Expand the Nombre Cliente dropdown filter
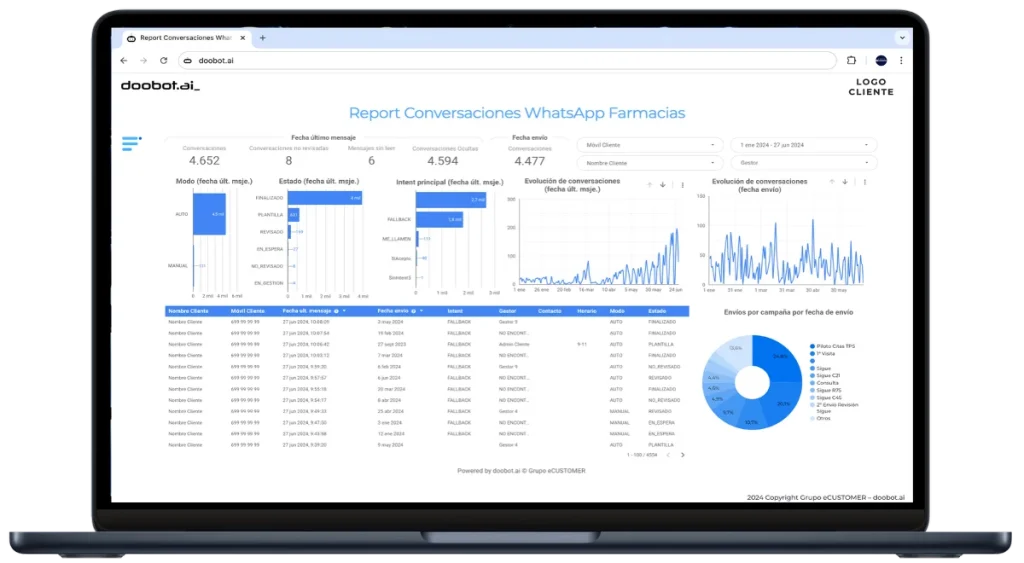Screen dimensions: 1024x563 pyautogui.click(x=649, y=163)
